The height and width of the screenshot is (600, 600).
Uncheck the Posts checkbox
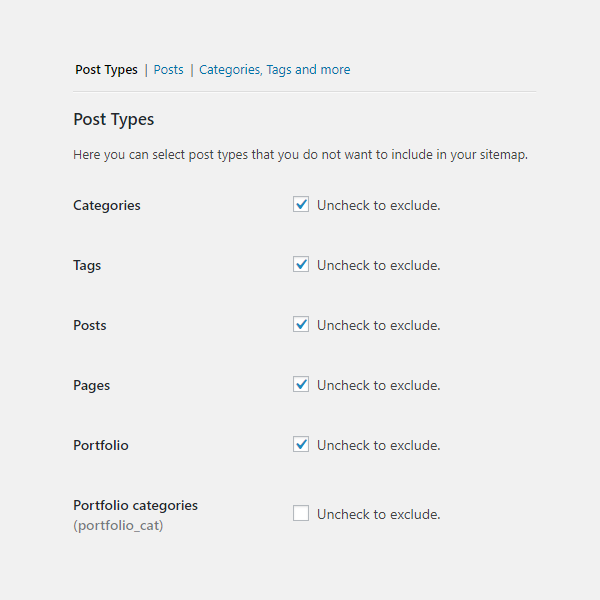301,325
